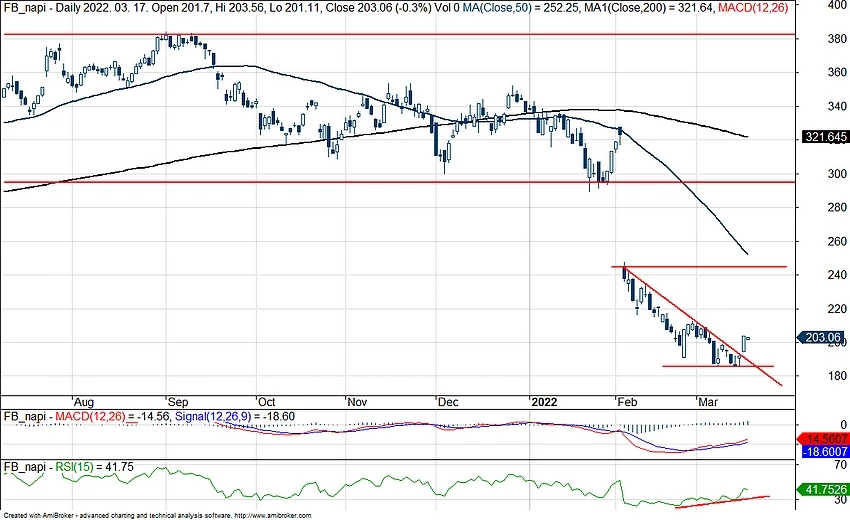Click the short red line at February high
850x520 pixels.
[x=699, y=267]
